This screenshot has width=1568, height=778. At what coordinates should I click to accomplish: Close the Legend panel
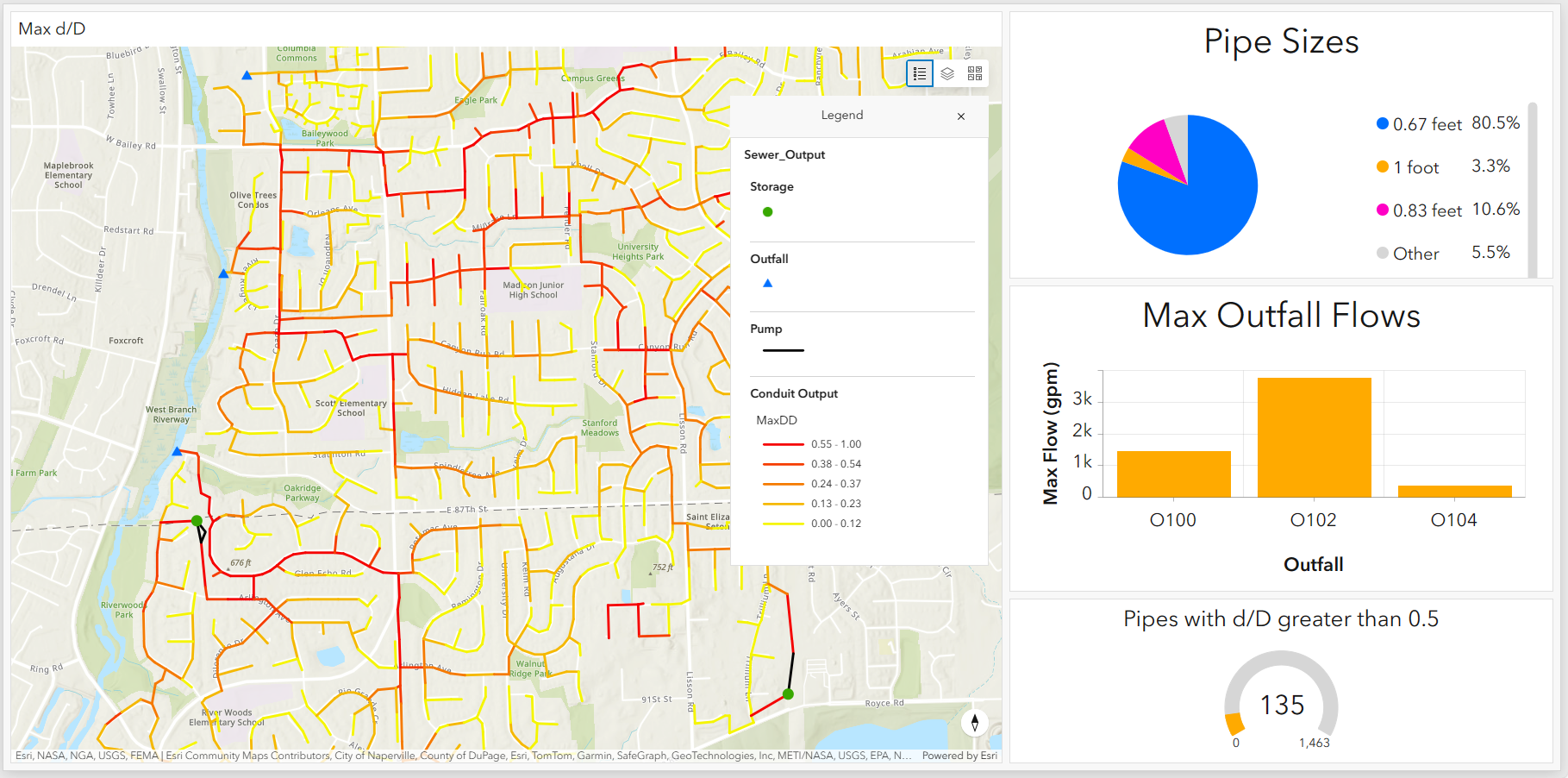961,116
